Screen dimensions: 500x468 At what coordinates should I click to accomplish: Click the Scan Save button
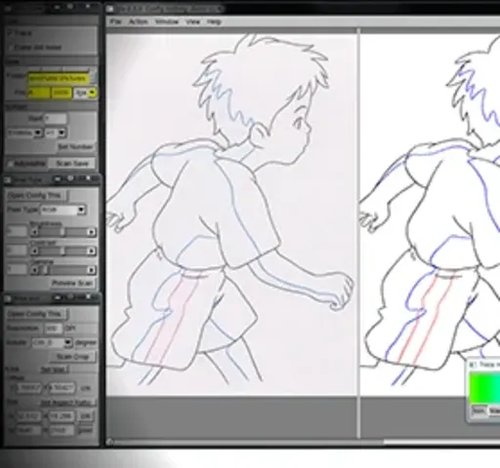[x=72, y=163]
